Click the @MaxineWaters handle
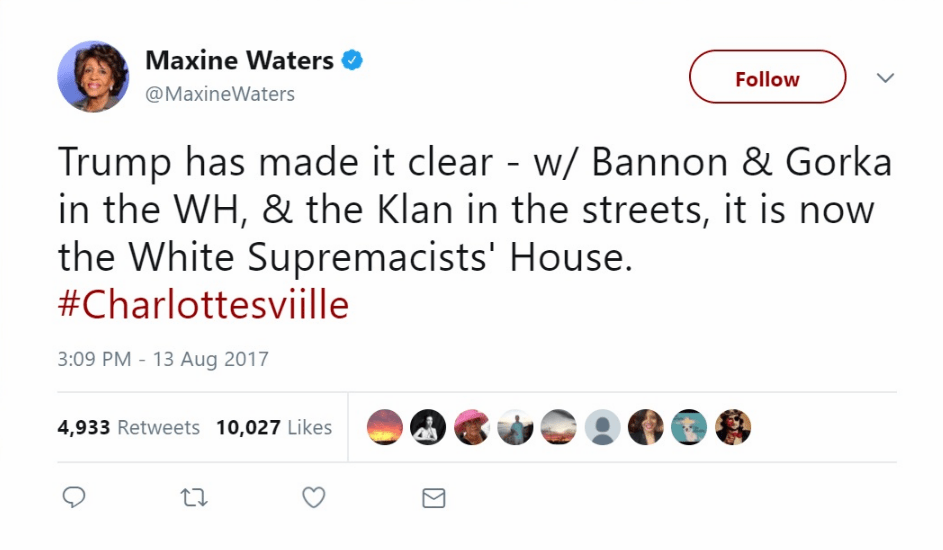 coord(220,94)
